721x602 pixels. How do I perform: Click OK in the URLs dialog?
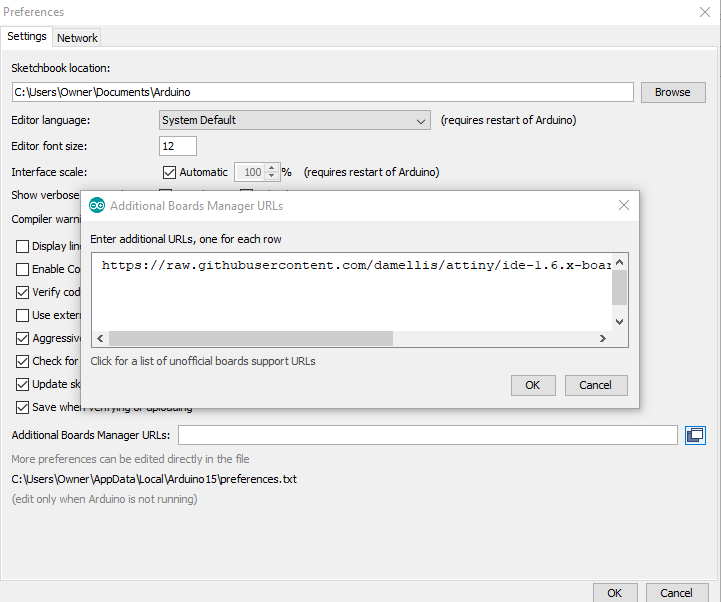tap(533, 385)
